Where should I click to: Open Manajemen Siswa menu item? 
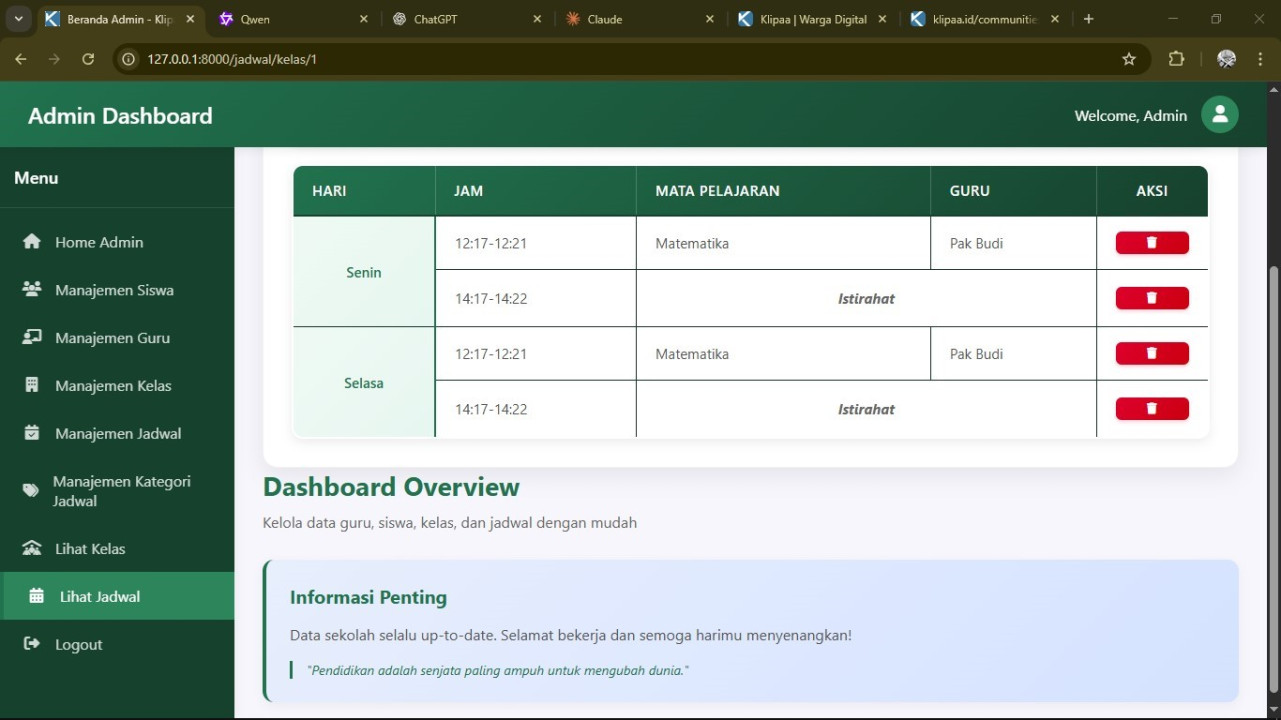point(114,290)
